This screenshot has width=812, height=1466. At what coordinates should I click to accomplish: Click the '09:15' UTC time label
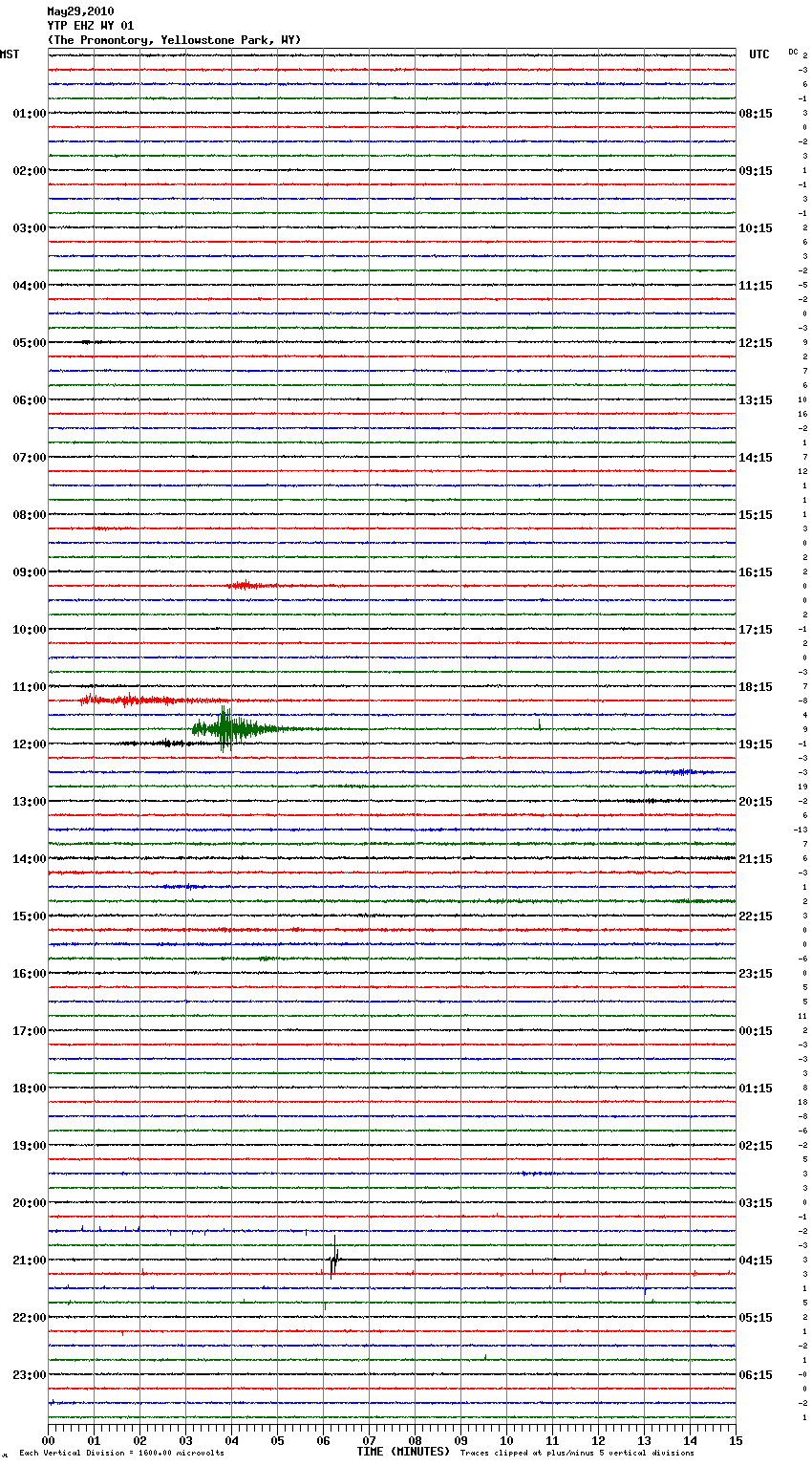756,171
